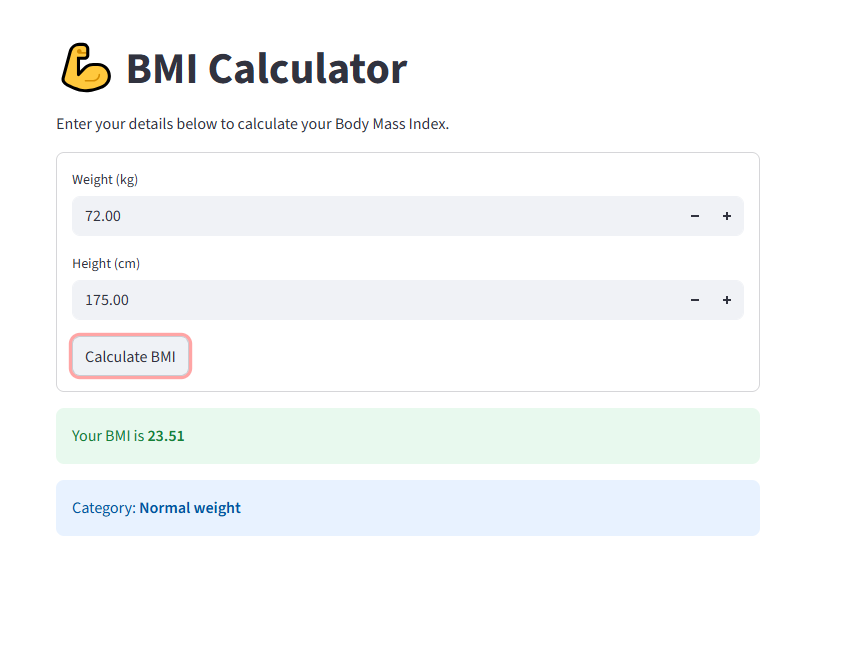Viewport: 852px width, 648px height.
Task: Select the Height input showing 175.00
Action: click(x=300, y=299)
